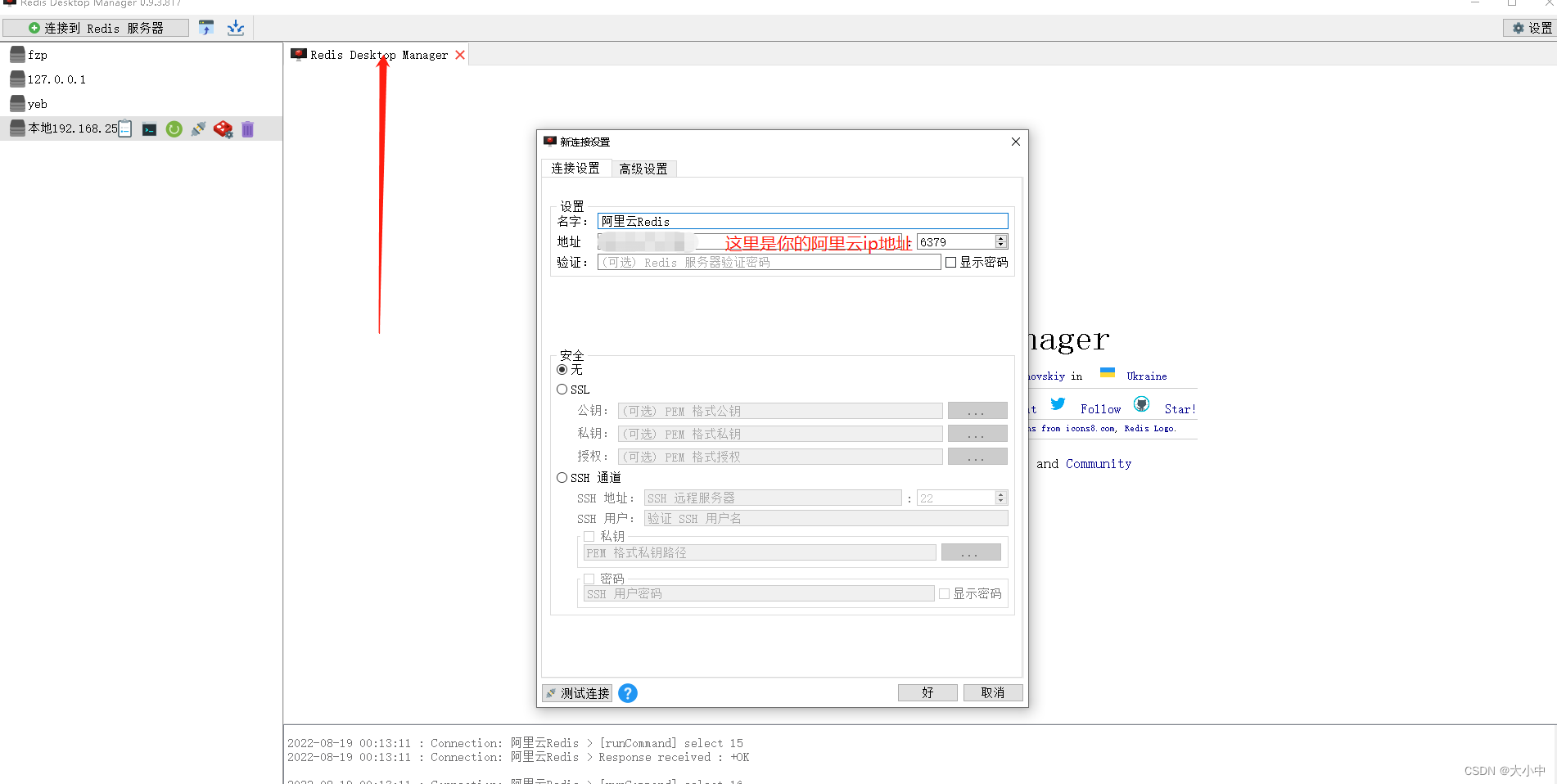Toggle 显示密码 checkbox beside SSH 用户密码

(944, 594)
